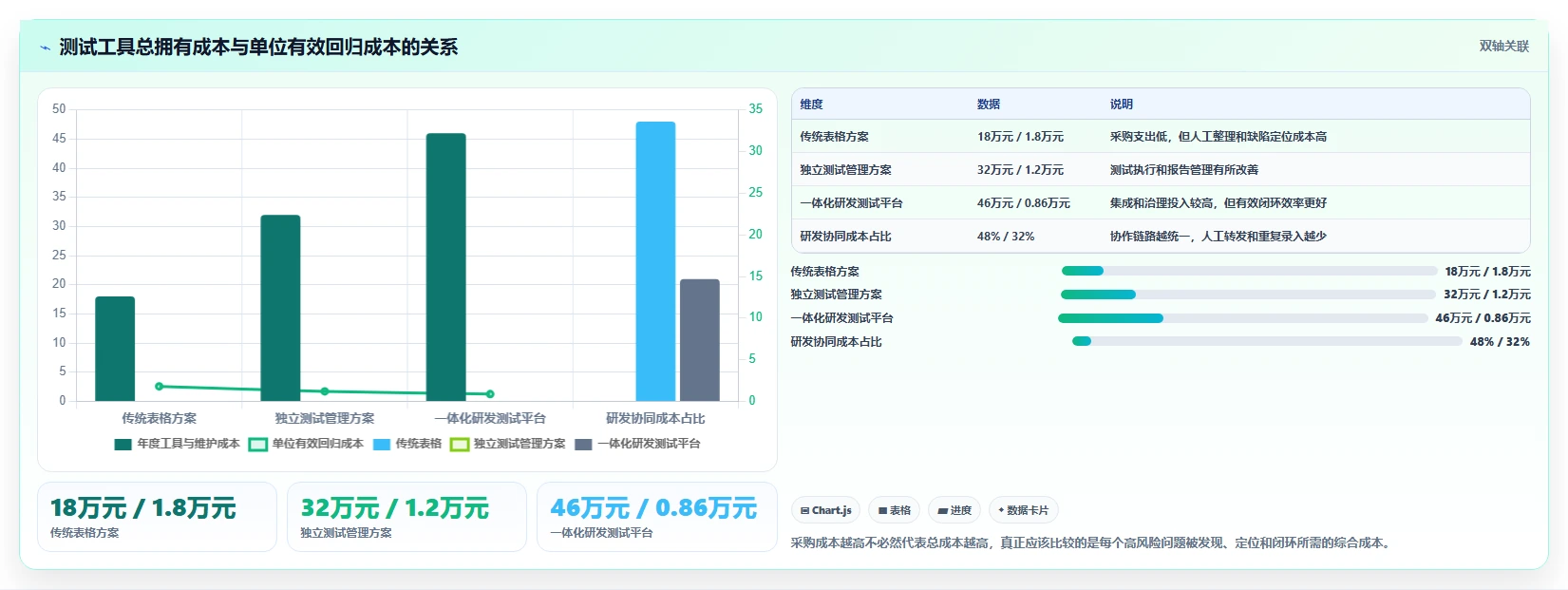Click the 双轴关联 tag

tap(1504, 47)
